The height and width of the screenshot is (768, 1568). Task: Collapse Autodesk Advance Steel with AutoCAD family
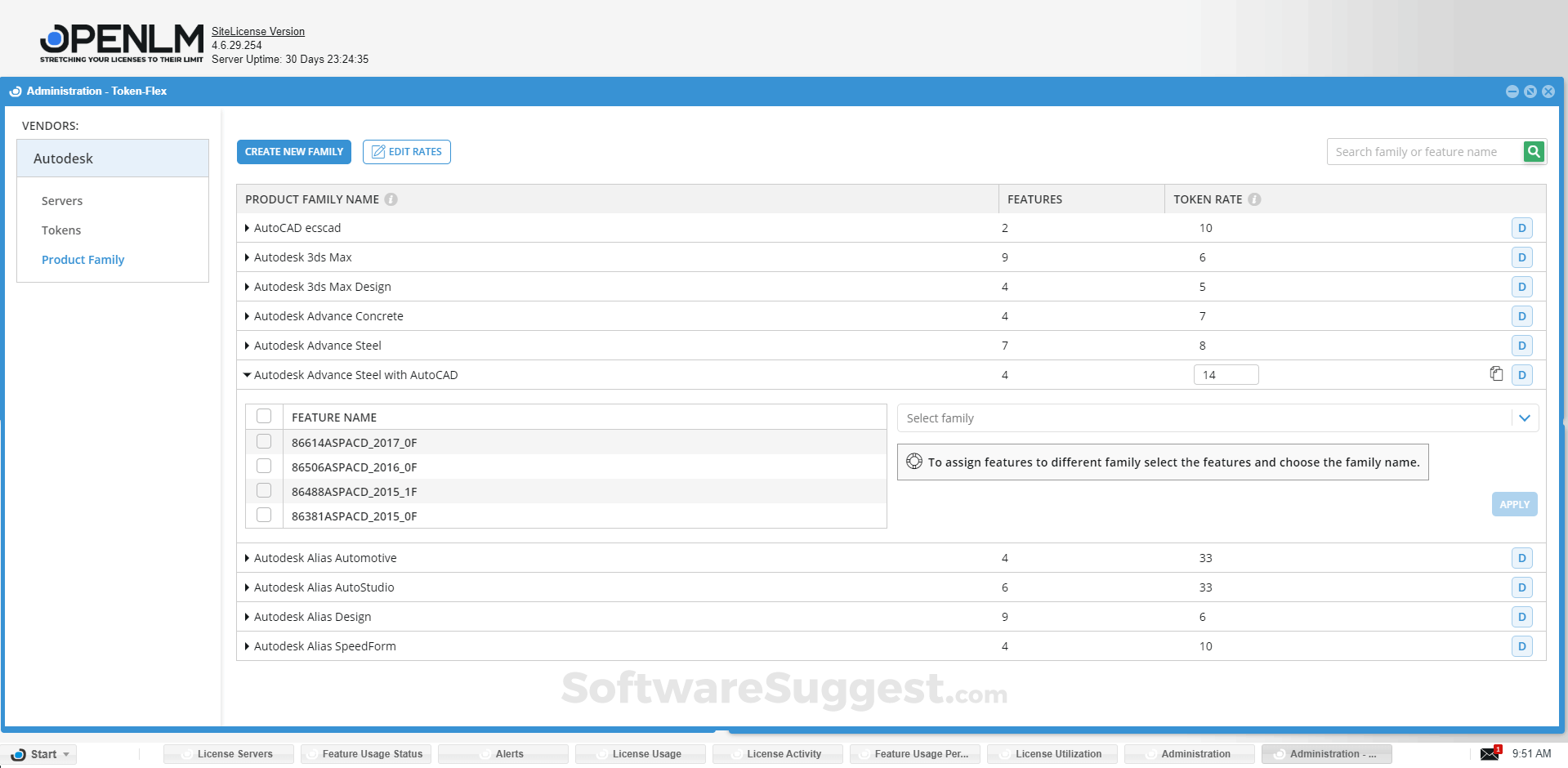click(247, 375)
